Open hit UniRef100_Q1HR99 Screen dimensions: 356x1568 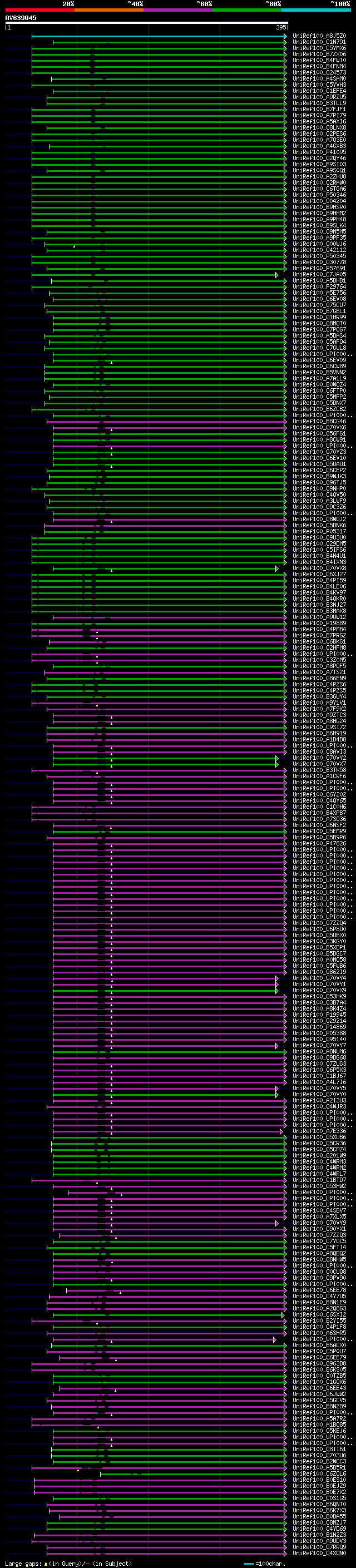(319, 317)
